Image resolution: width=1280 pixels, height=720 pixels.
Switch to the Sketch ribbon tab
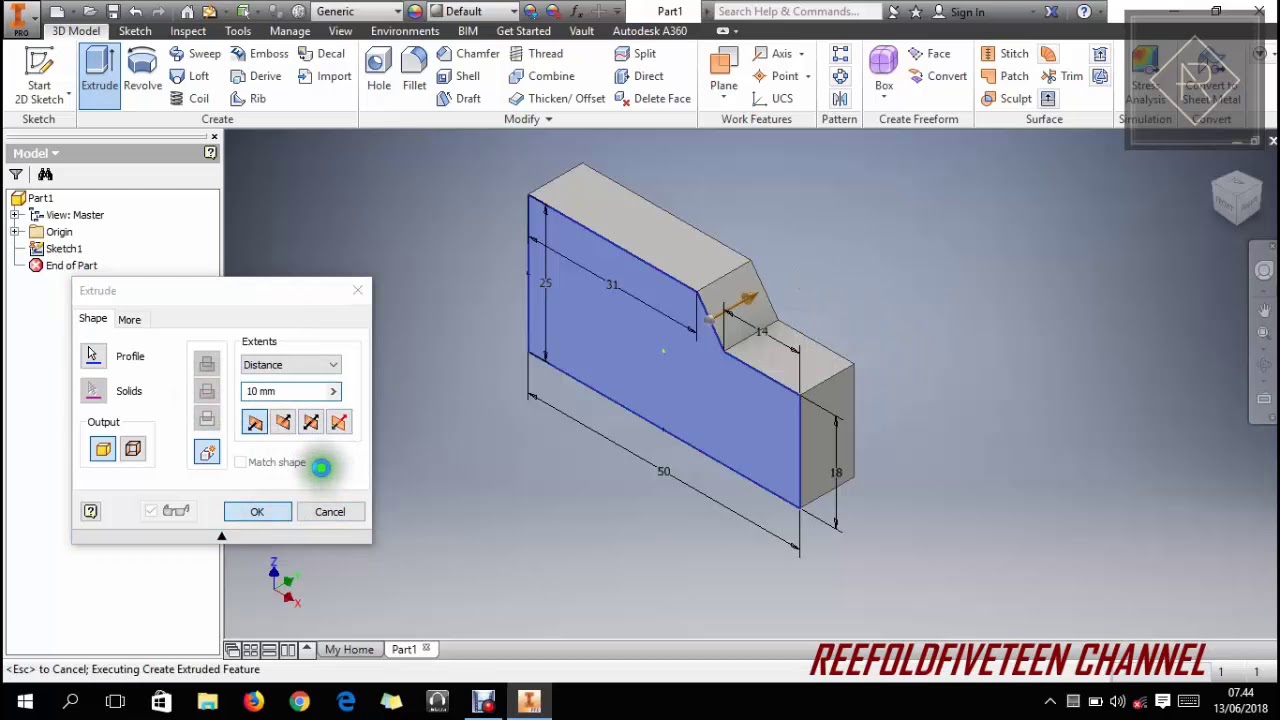pyautogui.click(x=135, y=31)
